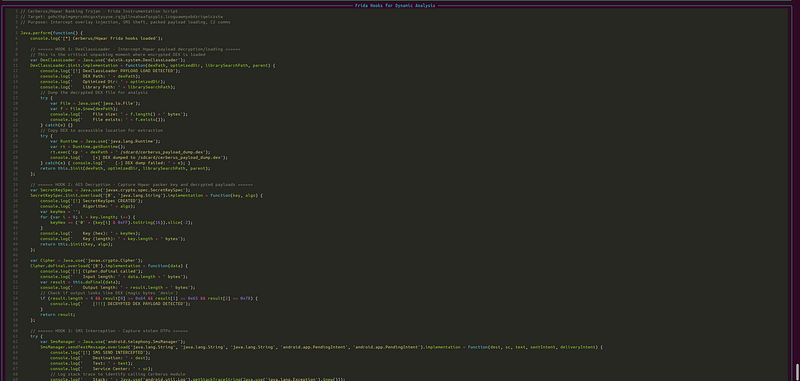800x381 pixels.
Task: Click the 'Optimized Dir:' console.log line
Action: pos(102,82)
